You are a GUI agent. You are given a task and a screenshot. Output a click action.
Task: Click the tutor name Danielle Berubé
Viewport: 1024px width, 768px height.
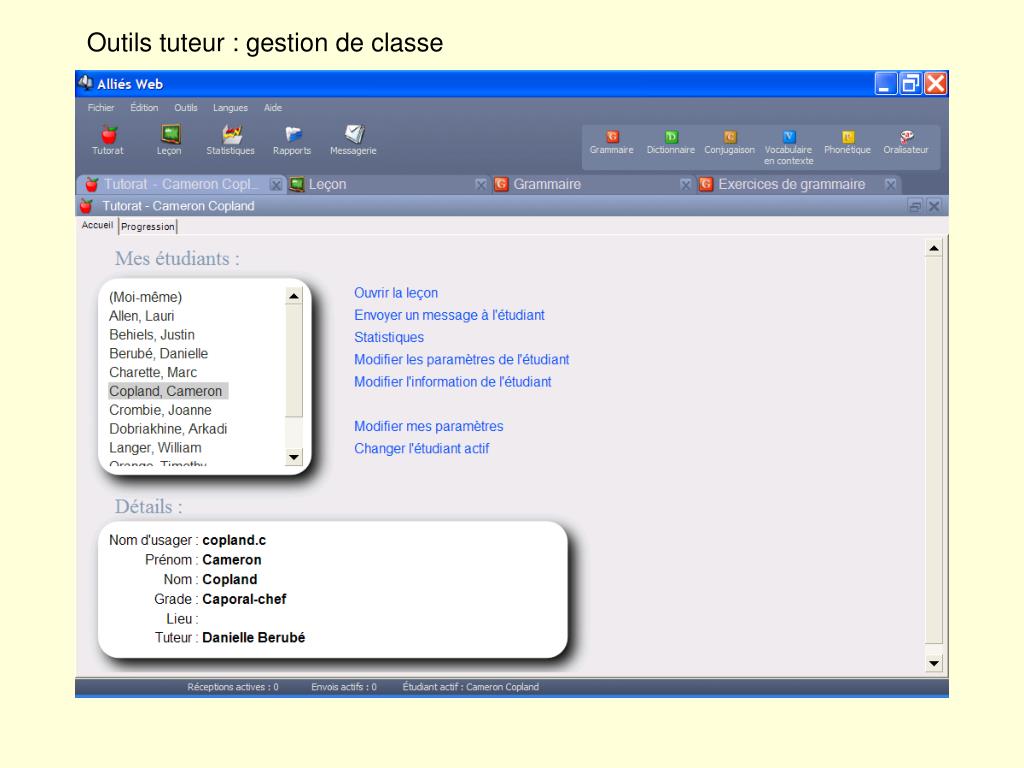[x=253, y=638]
